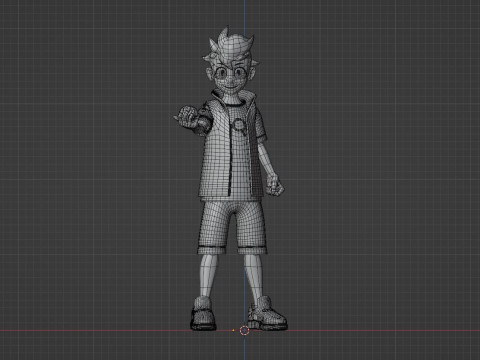Click the 3D cursor at the grid origin

point(244,330)
